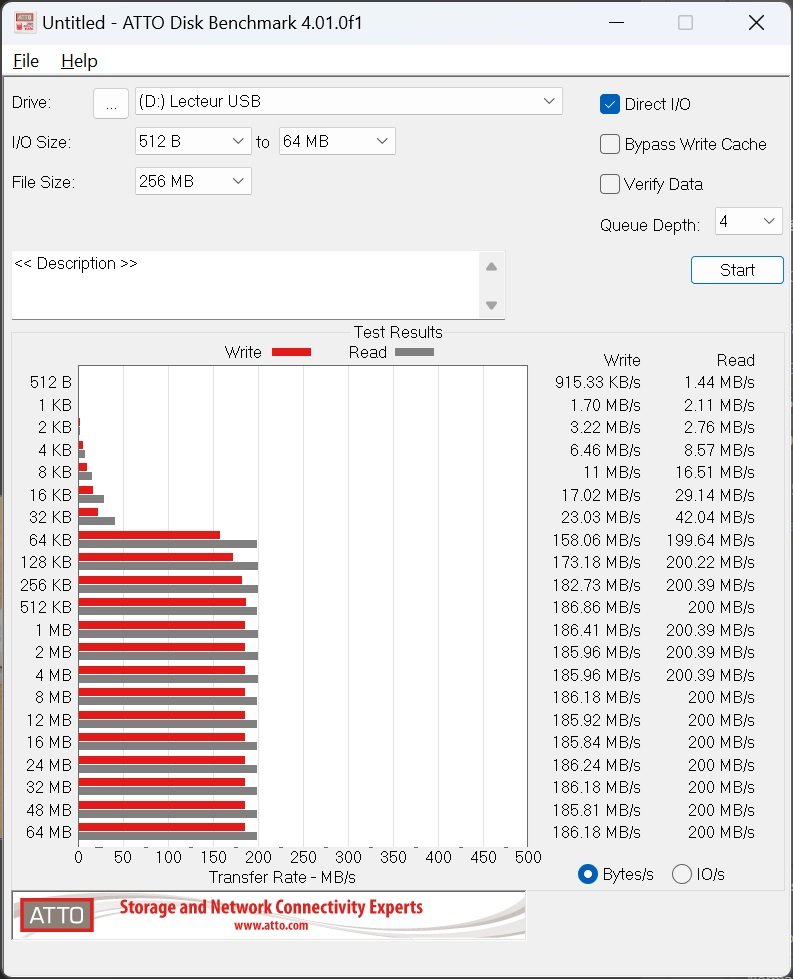Click the red Write legend swatch
793x979 pixels.
292,352
